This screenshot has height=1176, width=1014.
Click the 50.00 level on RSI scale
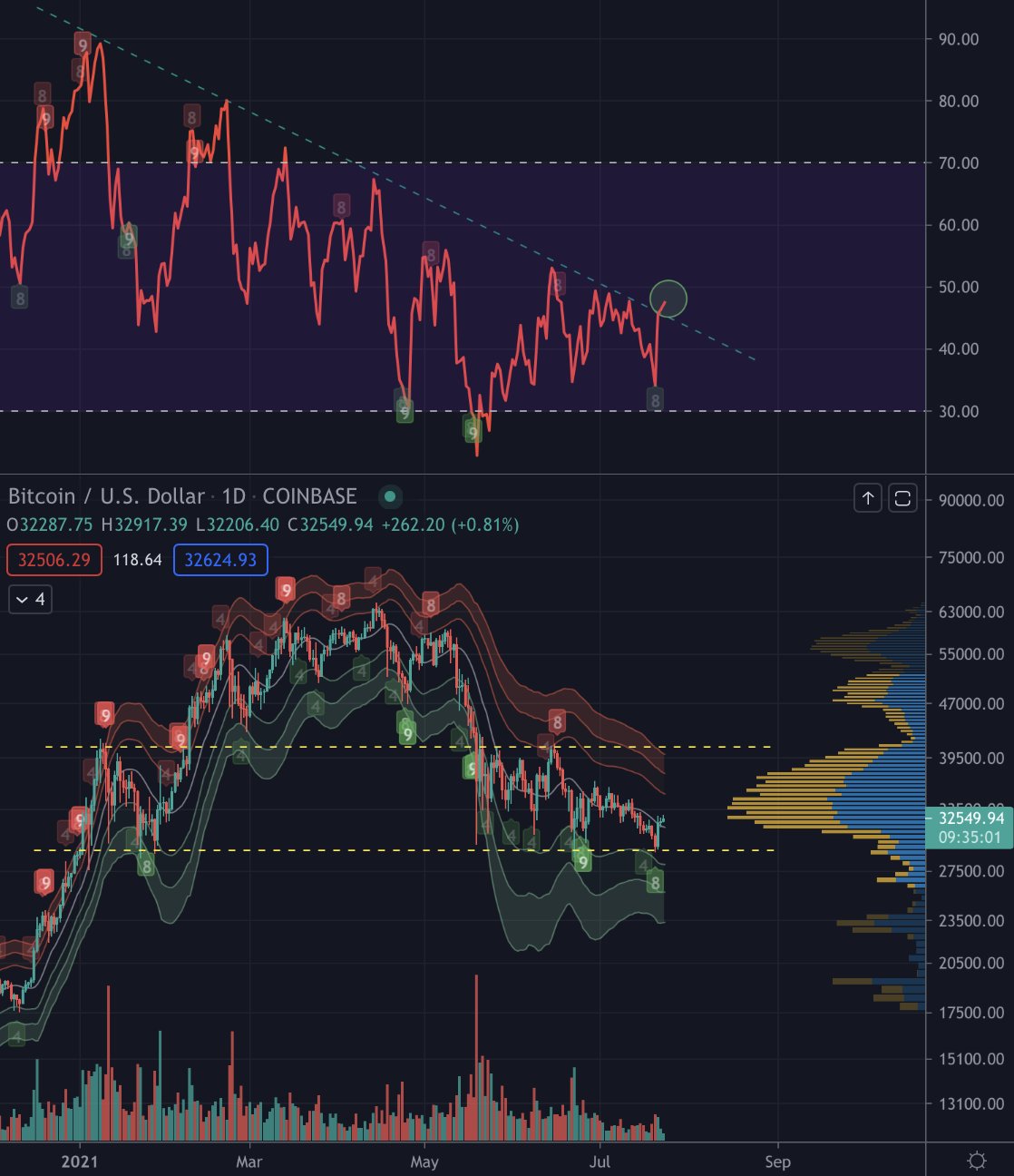[959, 287]
